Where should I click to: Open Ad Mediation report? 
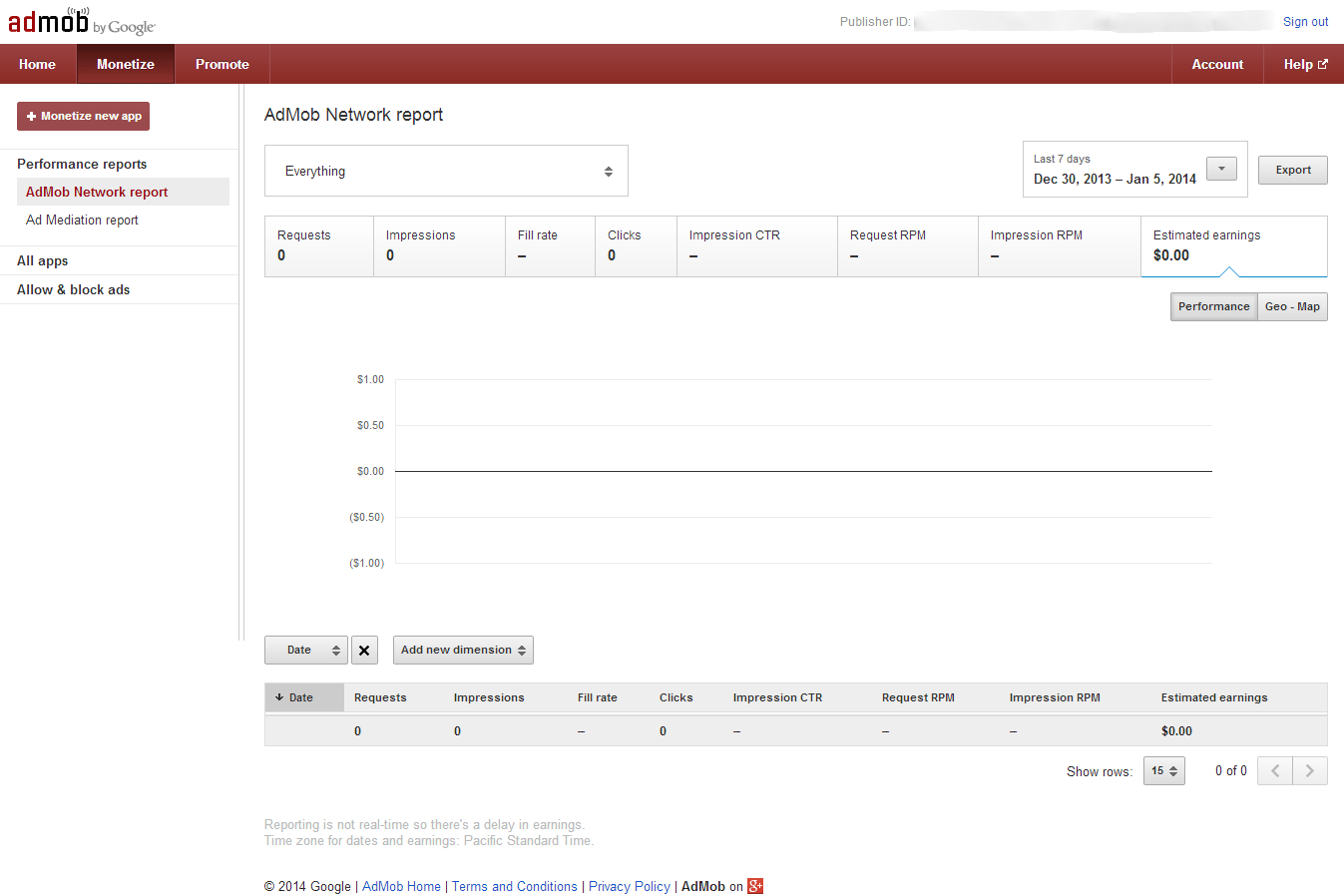pos(82,221)
